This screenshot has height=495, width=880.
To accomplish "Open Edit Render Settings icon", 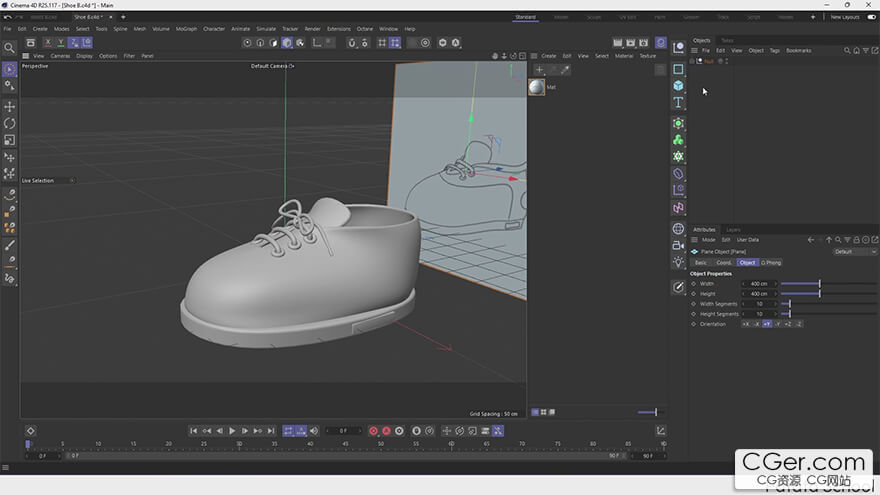I will pos(644,43).
